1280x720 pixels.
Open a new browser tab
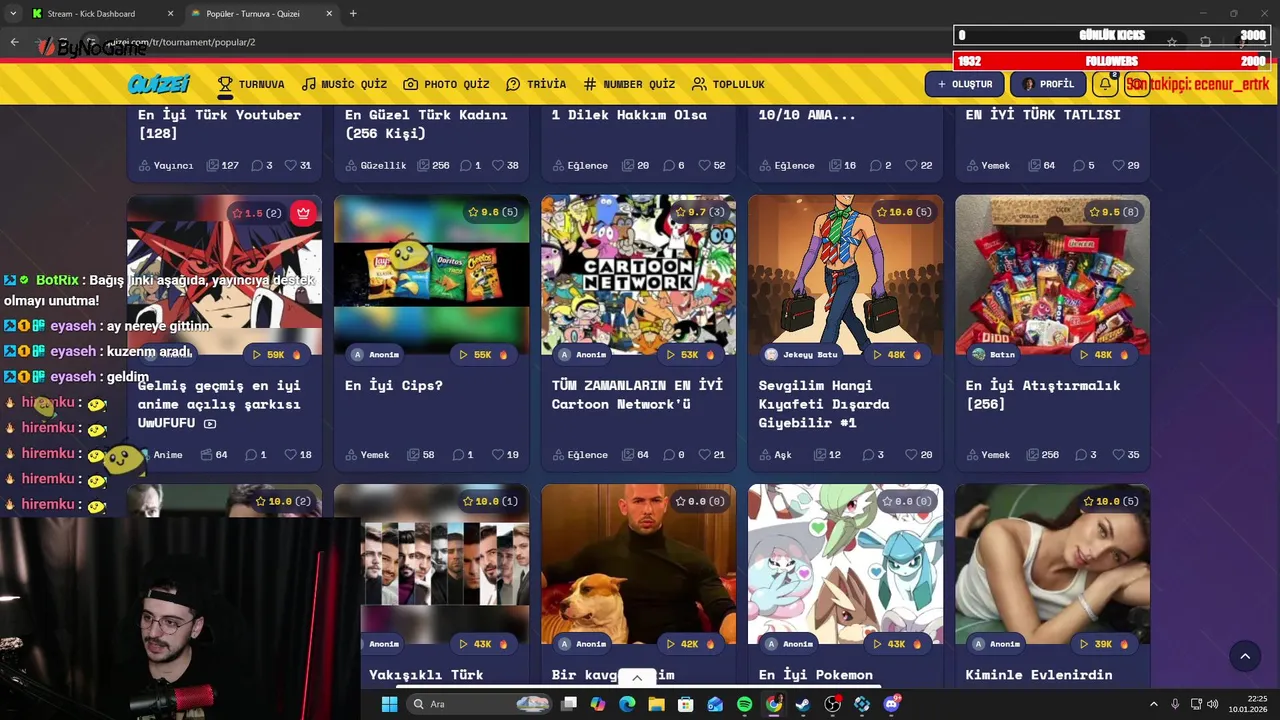[x=353, y=14]
